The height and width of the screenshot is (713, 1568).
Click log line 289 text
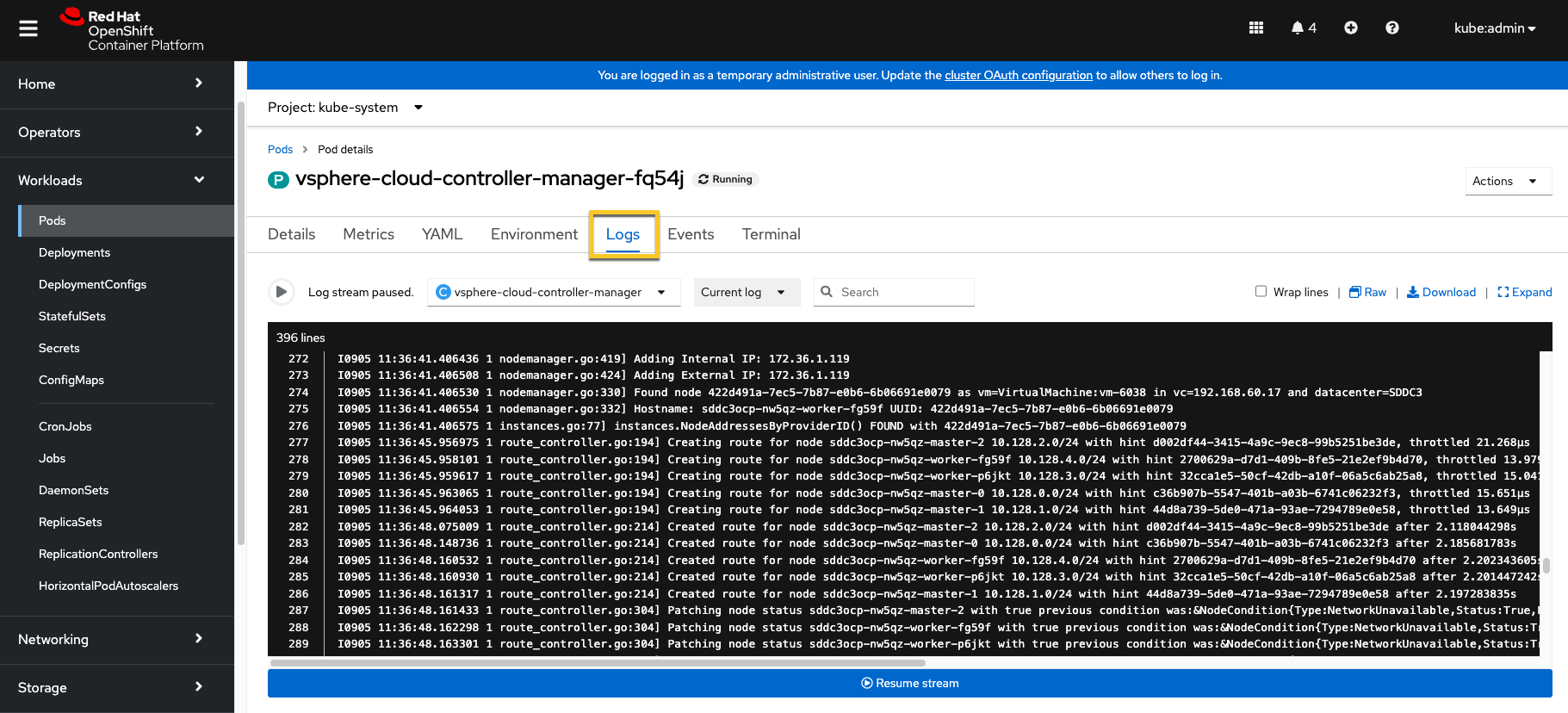tap(939, 643)
